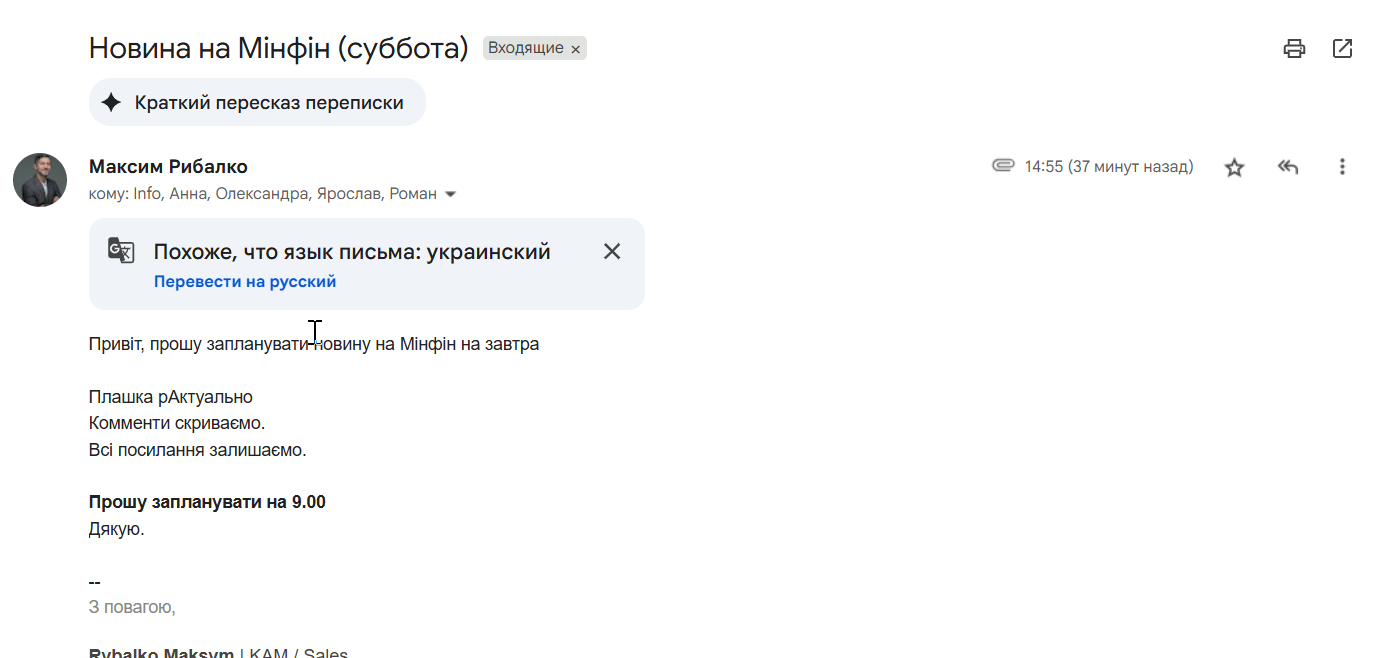Click the recipients line starting with кому
Screen dimensions: 1381x658
(x=262, y=194)
